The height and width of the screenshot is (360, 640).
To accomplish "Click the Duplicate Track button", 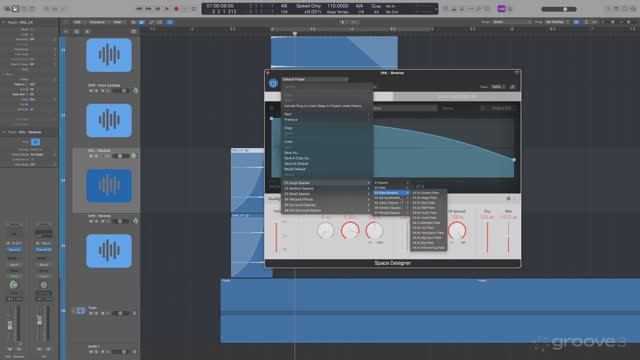I will (76, 31).
